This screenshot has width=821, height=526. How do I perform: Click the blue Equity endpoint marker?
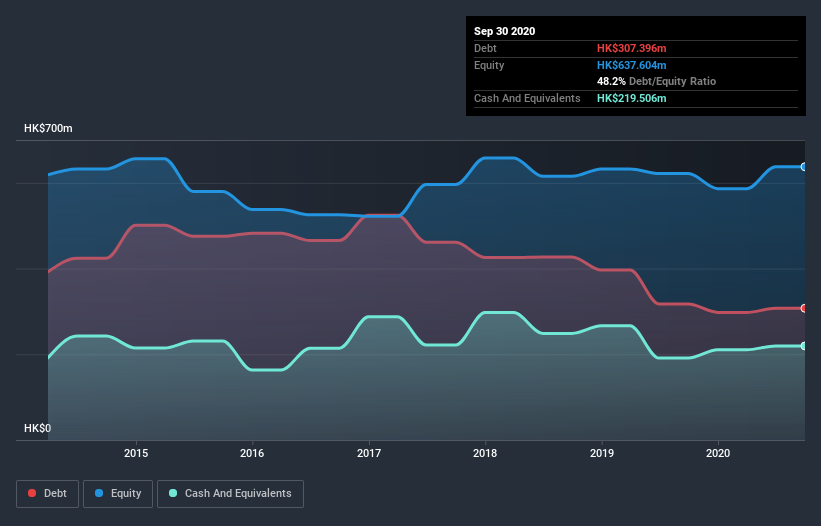tap(804, 167)
